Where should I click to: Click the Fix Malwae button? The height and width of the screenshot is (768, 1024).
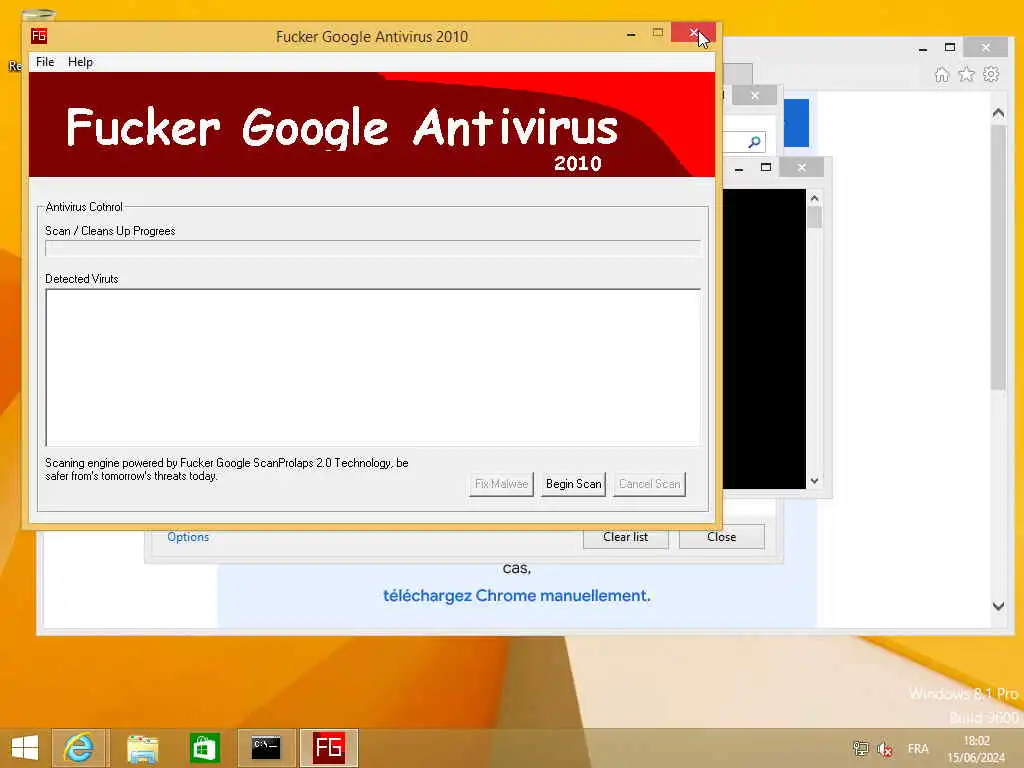pos(501,484)
